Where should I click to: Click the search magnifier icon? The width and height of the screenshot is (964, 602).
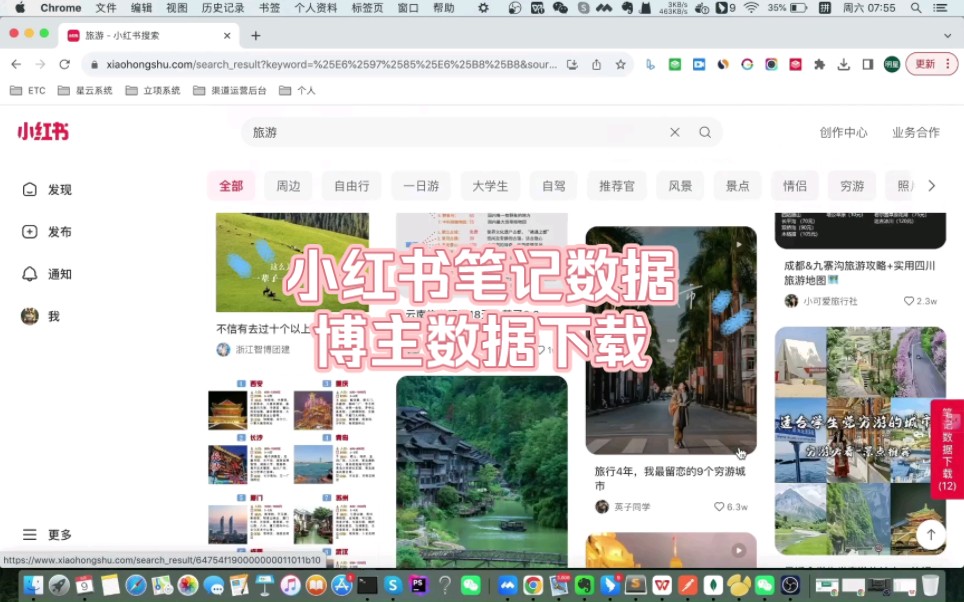pyautogui.click(x=705, y=131)
